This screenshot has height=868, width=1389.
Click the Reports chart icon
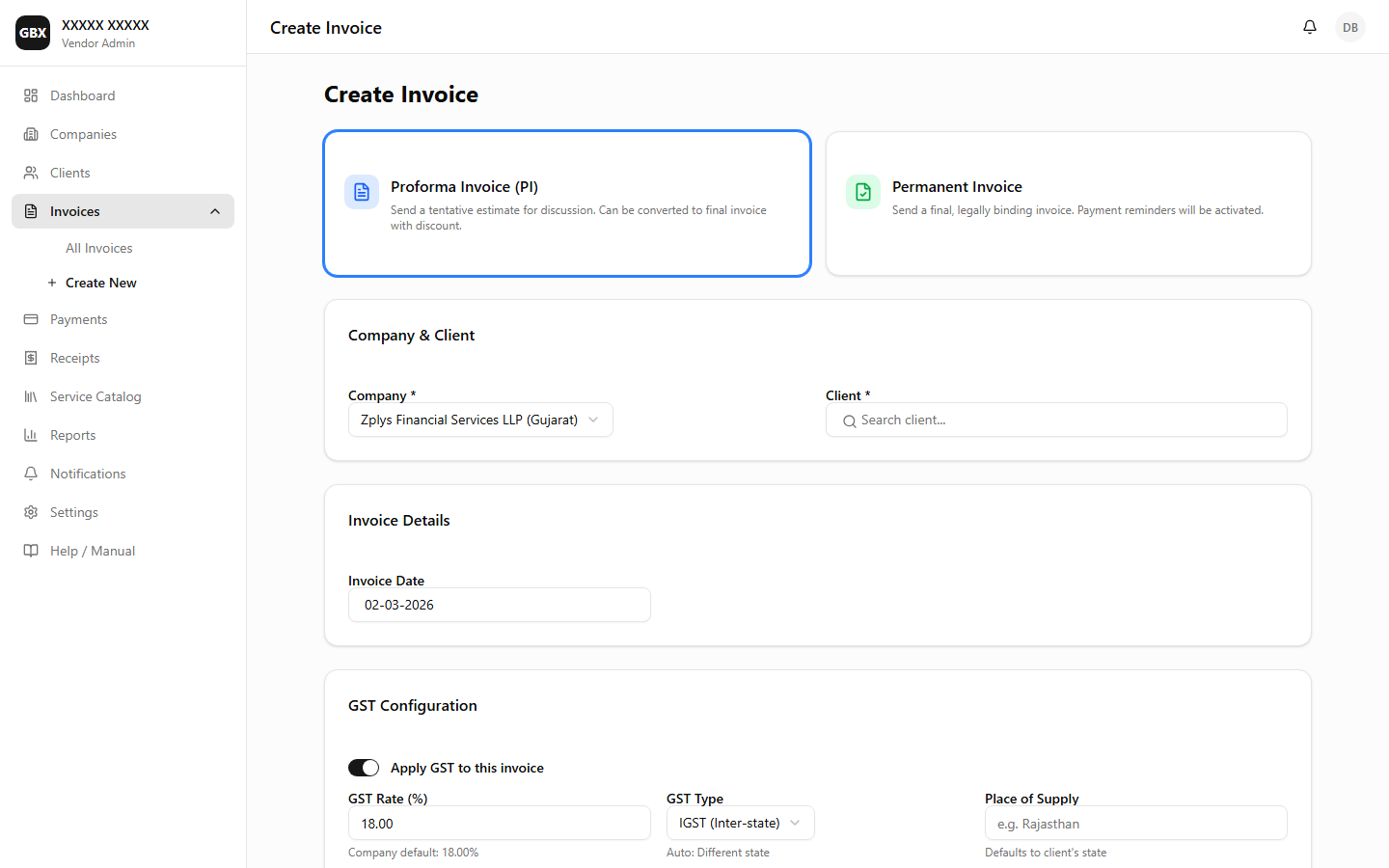(31, 435)
